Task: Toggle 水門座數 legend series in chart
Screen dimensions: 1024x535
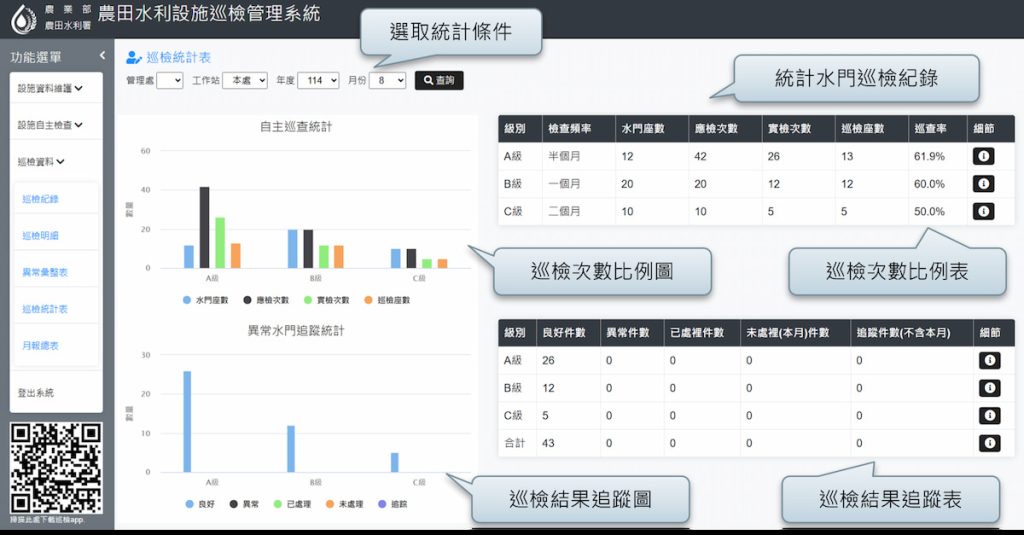Action: click(x=204, y=300)
